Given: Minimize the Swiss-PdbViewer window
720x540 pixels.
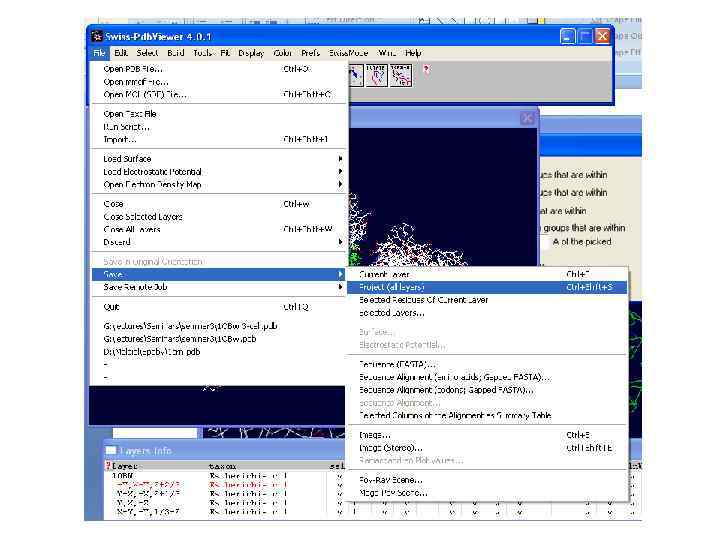Looking at the screenshot, I should click(x=568, y=36).
